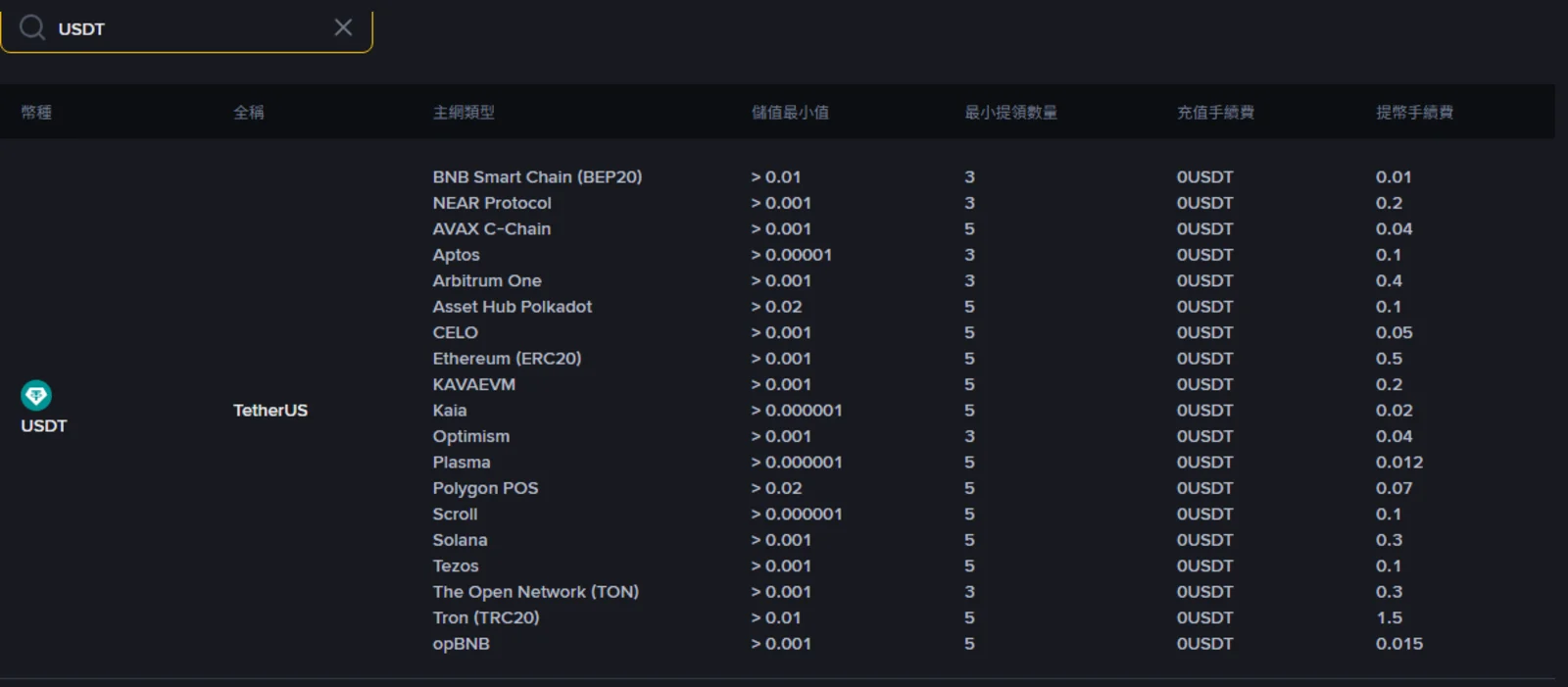
Task: Click the 幣種 column header
Action: [x=36, y=113]
